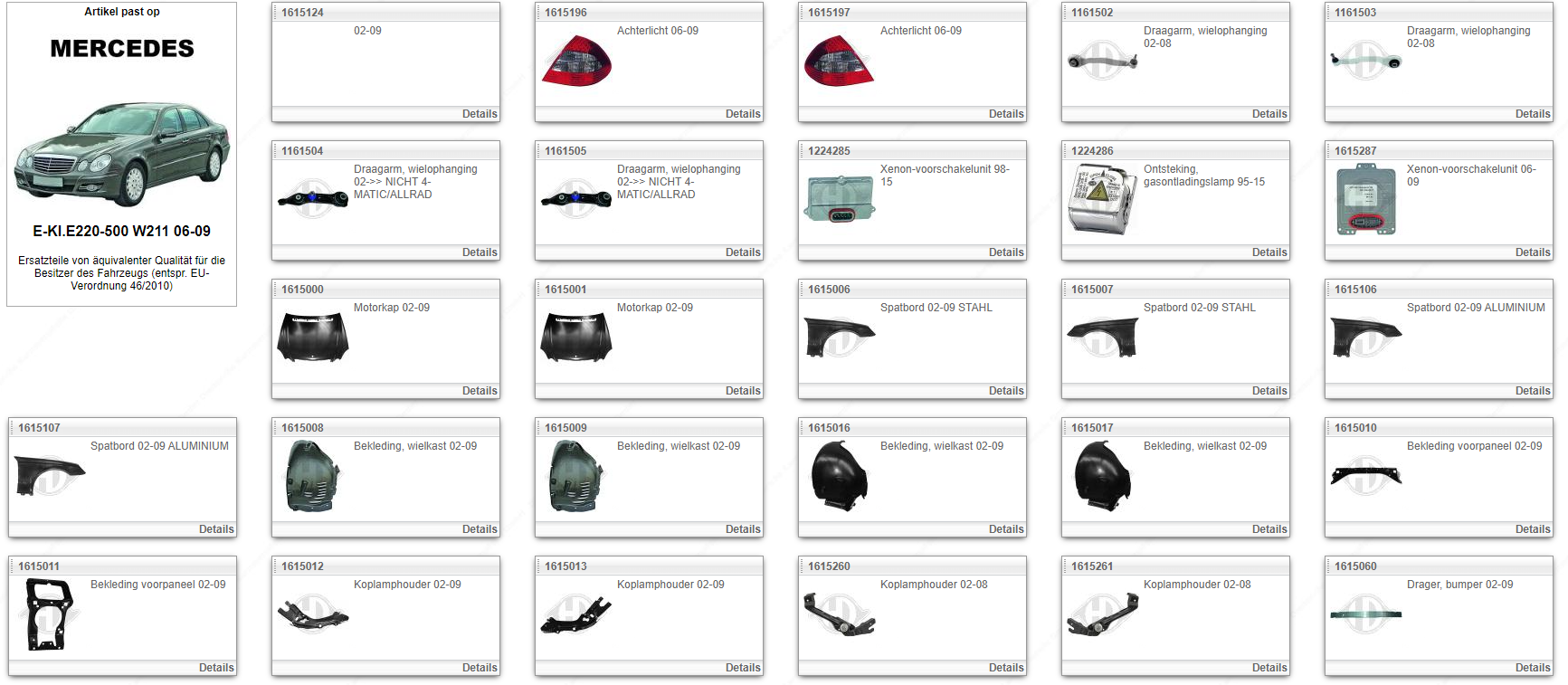Image resolution: width=1568 pixels, height=685 pixels.
Task: View headlamp bracket image for article 1615012
Action: click(x=313, y=614)
